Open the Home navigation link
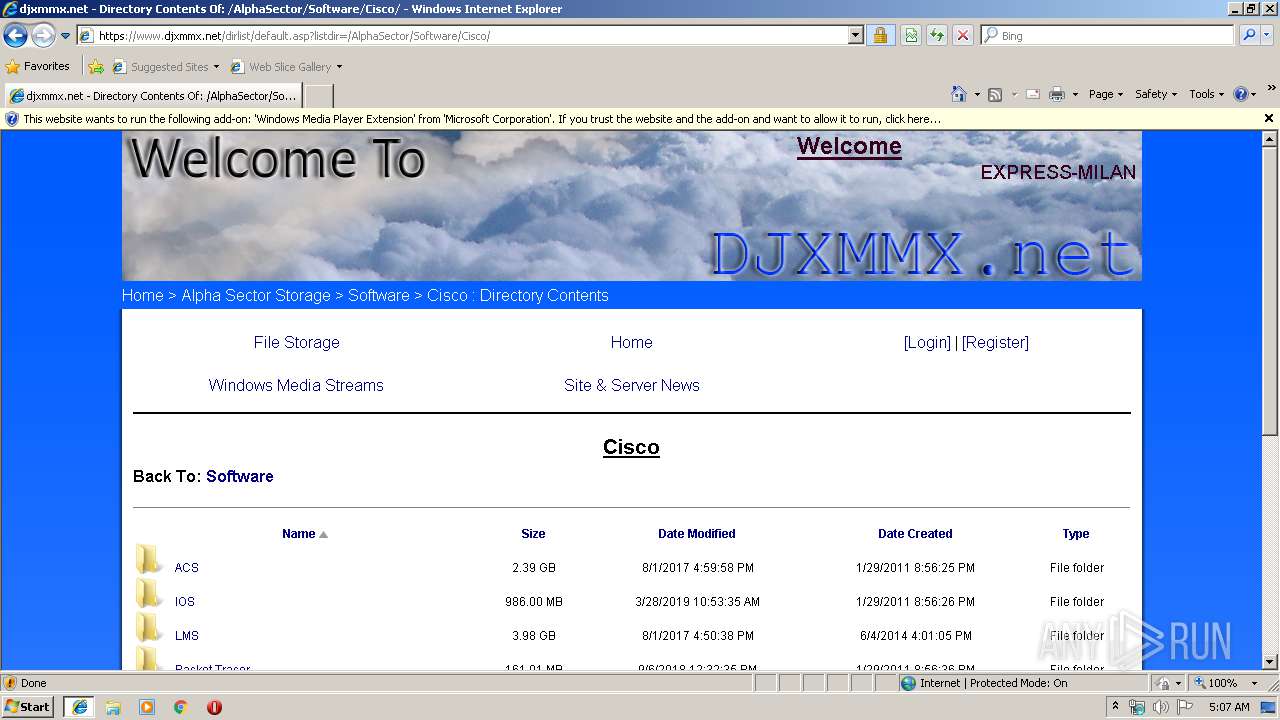 point(631,342)
